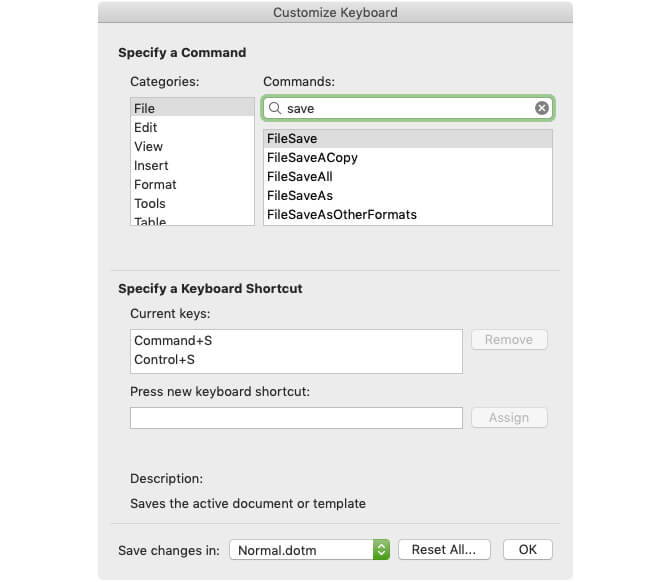Click the magnifier icon in search field
The image size is (670, 582).
point(275,108)
